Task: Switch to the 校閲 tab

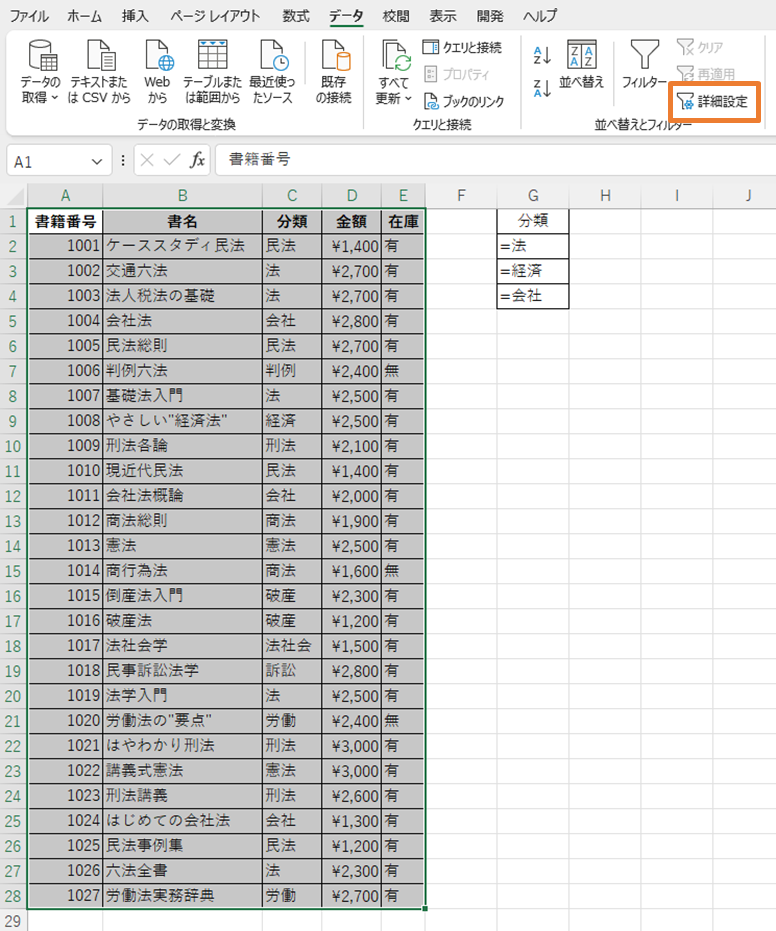Action: click(x=396, y=16)
